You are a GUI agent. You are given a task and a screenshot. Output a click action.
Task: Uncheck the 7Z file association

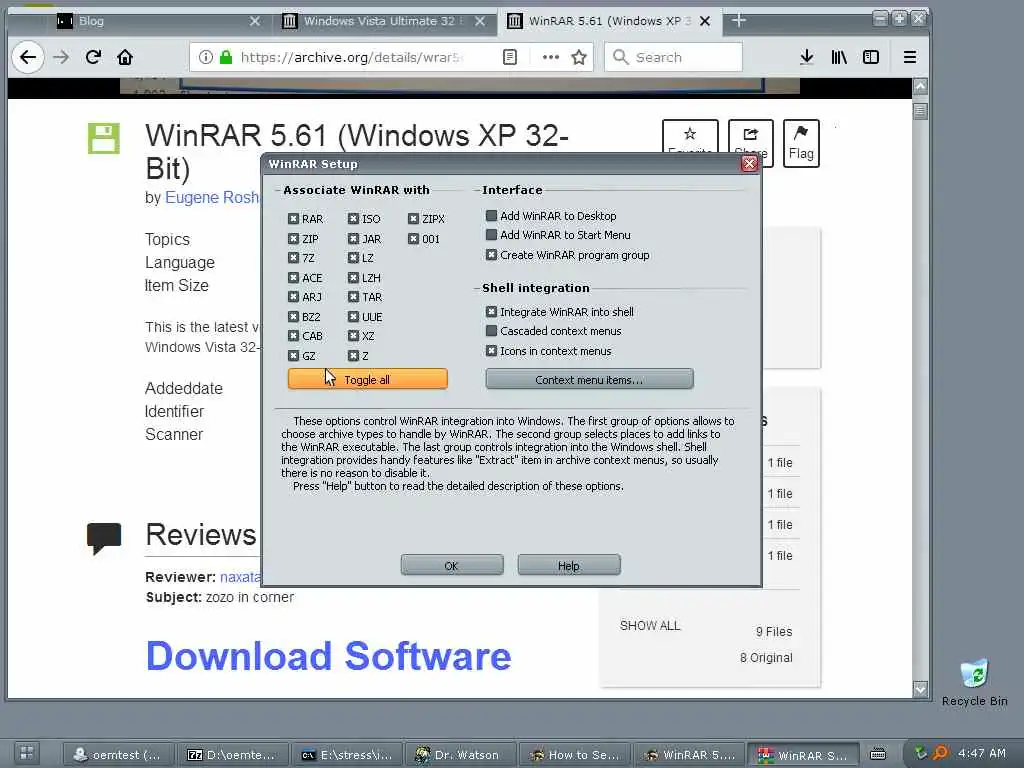pyautogui.click(x=293, y=258)
